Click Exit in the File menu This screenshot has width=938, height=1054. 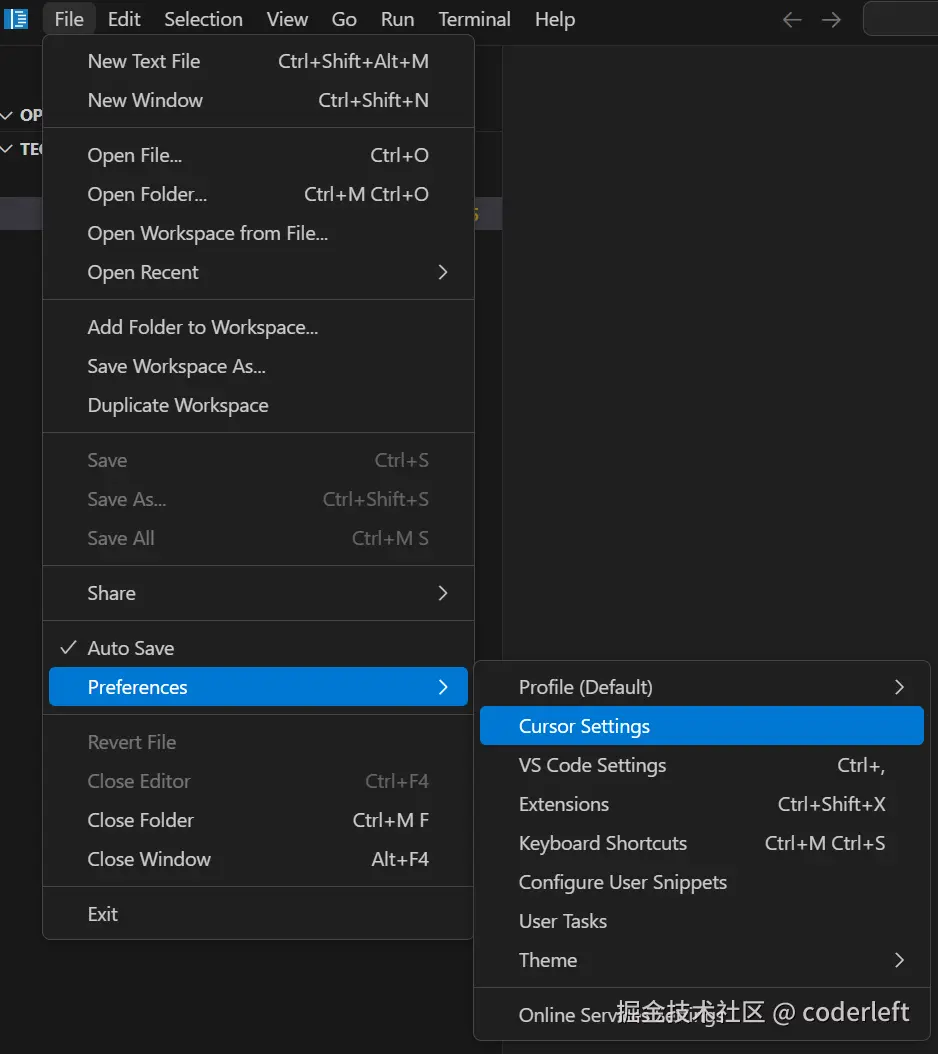click(x=103, y=914)
